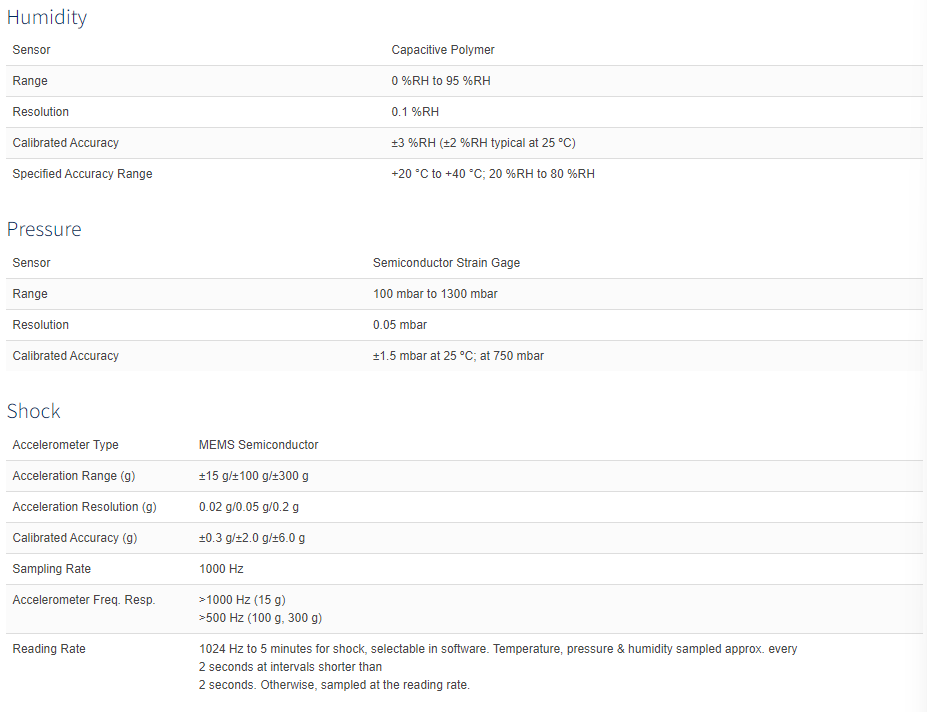Click the Reading Rate row label
Image resolution: width=927 pixels, height=712 pixels.
pos(49,649)
